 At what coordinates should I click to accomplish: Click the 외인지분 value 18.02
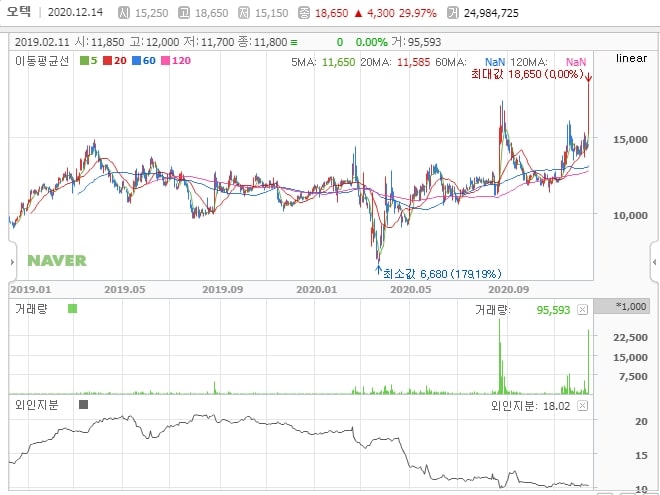[x=556, y=406]
